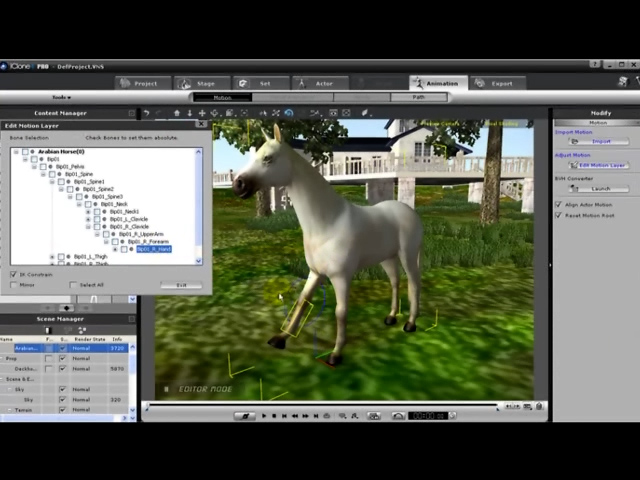Click the down-arrow drop icon in toolbar
640x480 pixels.
click(x=189, y=113)
